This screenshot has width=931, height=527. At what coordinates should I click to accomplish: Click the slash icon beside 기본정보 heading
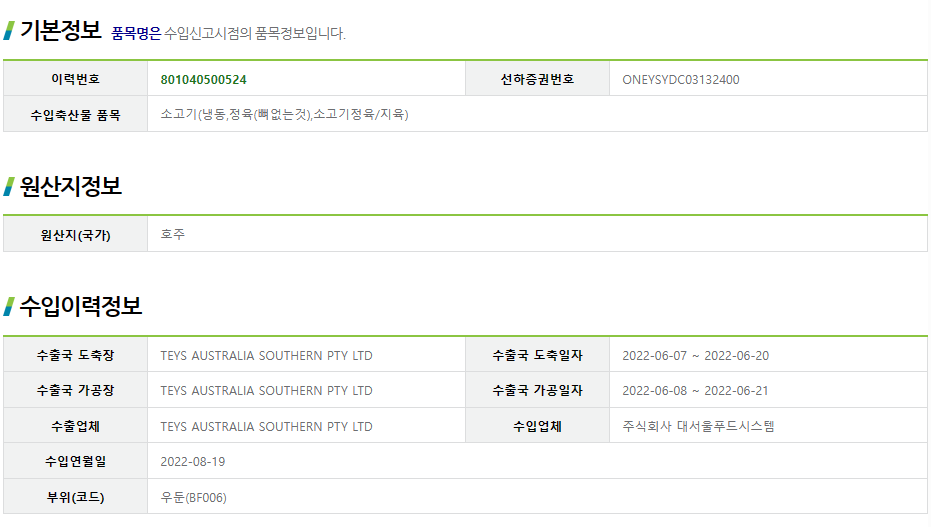(x=9, y=30)
